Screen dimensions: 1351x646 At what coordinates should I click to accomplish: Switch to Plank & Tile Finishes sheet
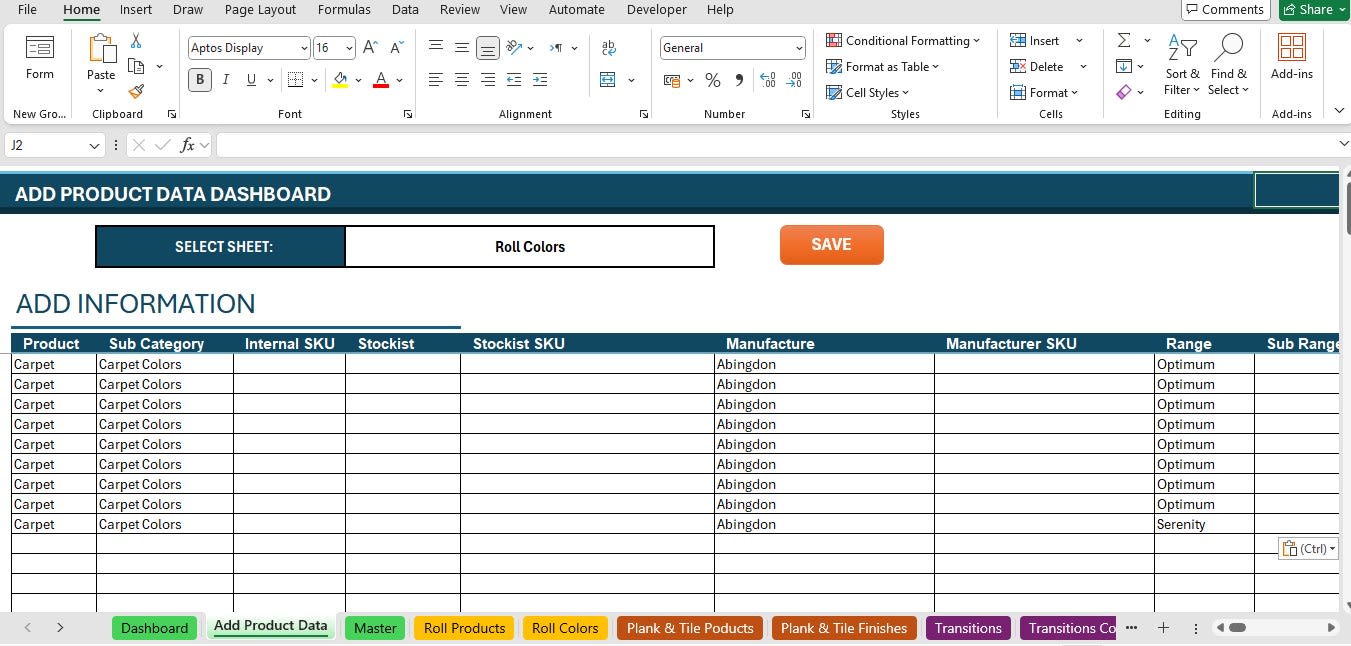(x=844, y=628)
